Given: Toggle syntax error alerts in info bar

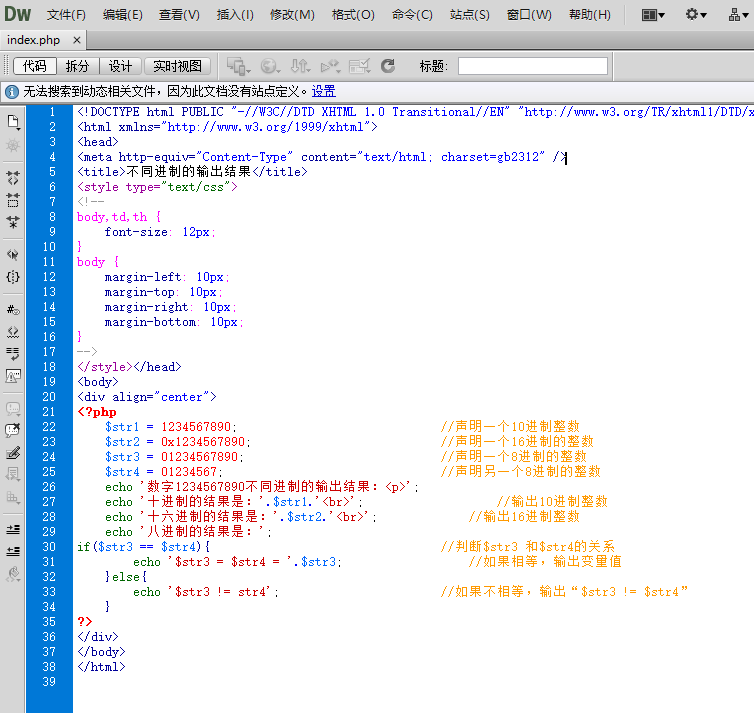Looking at the screenshot, I should click(x=13, y=376).
